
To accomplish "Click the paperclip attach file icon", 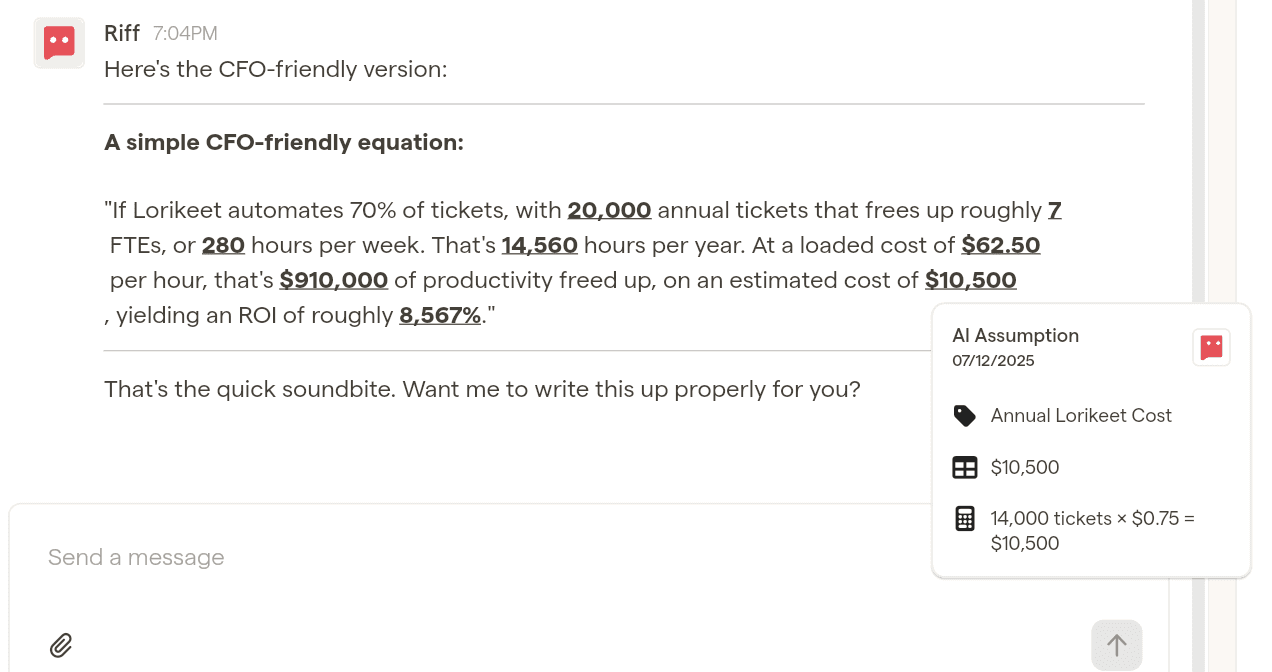I will (x=61, y=645).
